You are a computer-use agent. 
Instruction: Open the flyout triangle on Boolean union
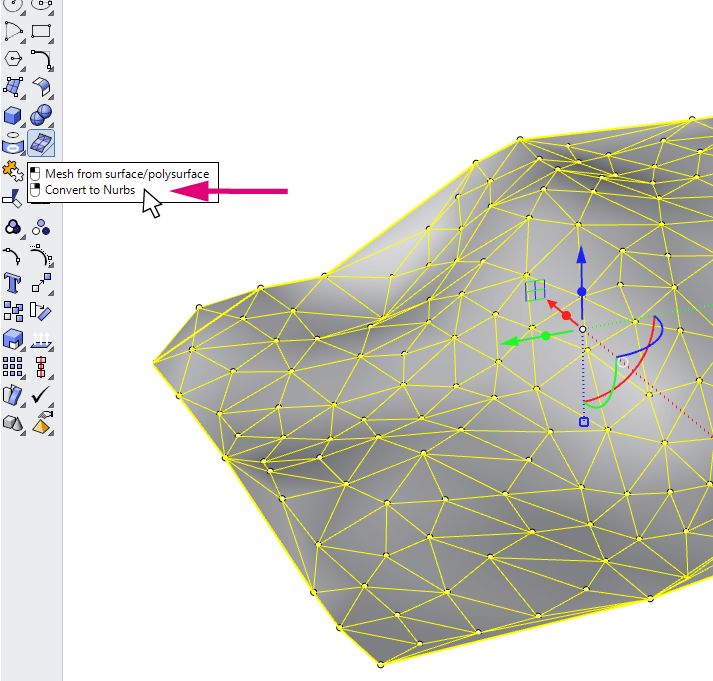tap(51, 125)
